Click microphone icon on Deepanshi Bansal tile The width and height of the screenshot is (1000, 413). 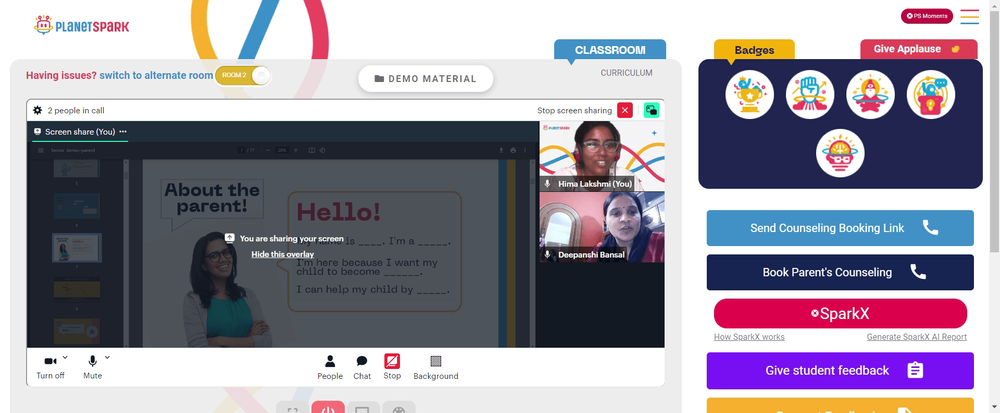(547, 254)
